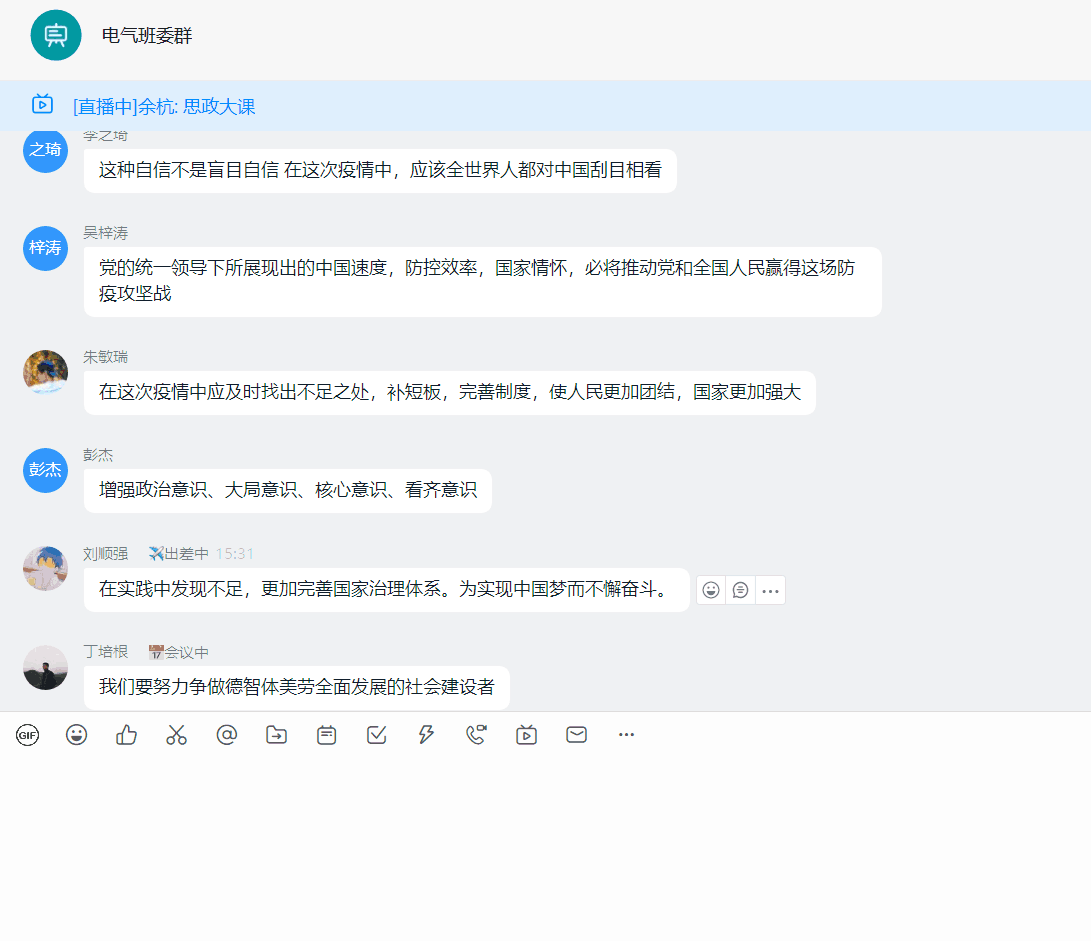Screen dimensions: 1091x941
Task: Open more options for 刘顺强's message
Action: click(x=770, y=590)
